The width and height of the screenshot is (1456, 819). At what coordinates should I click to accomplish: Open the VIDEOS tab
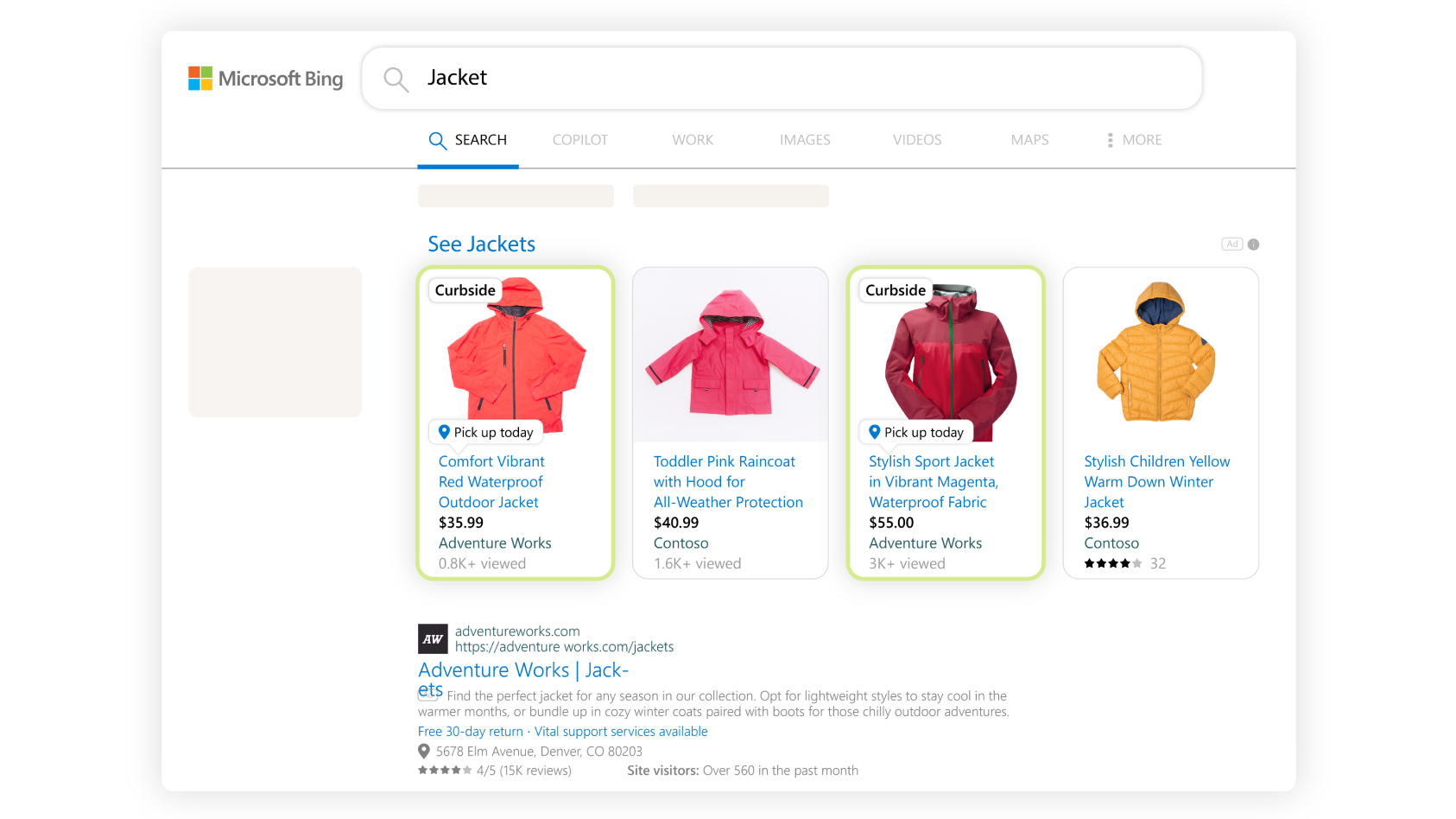[916, 140]
